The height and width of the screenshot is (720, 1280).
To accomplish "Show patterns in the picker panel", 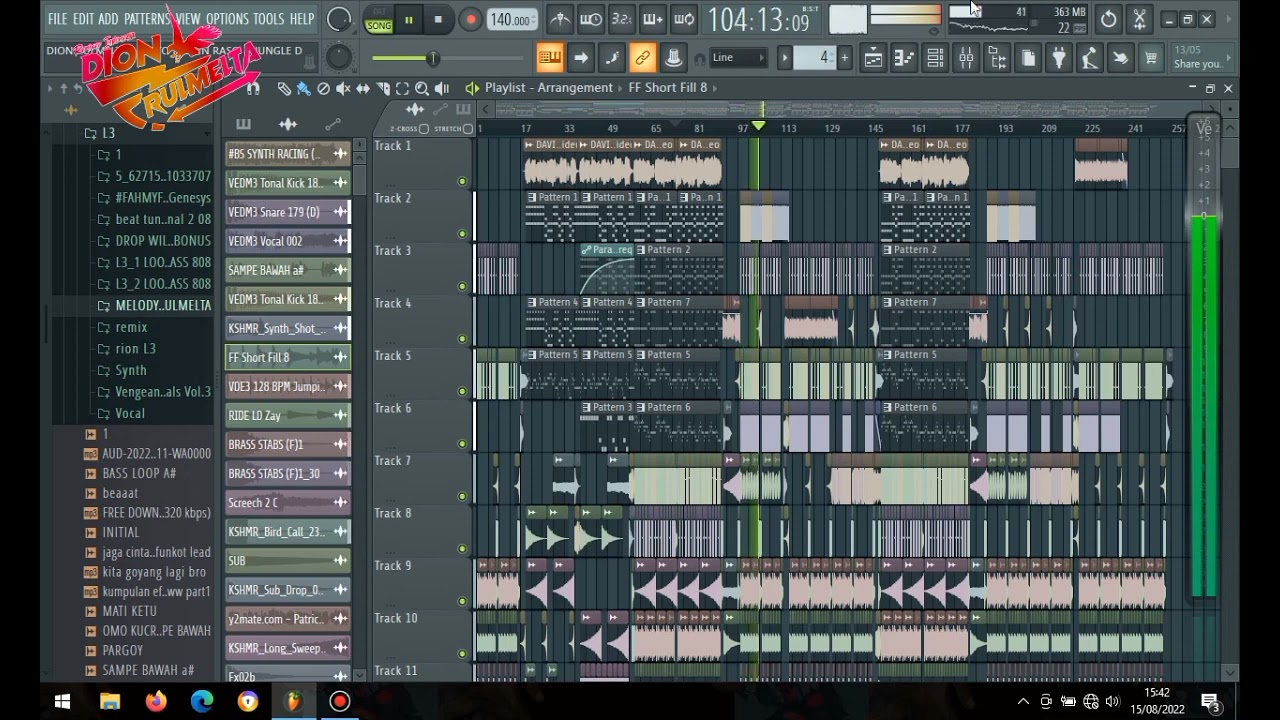I will tap(243, 124).
